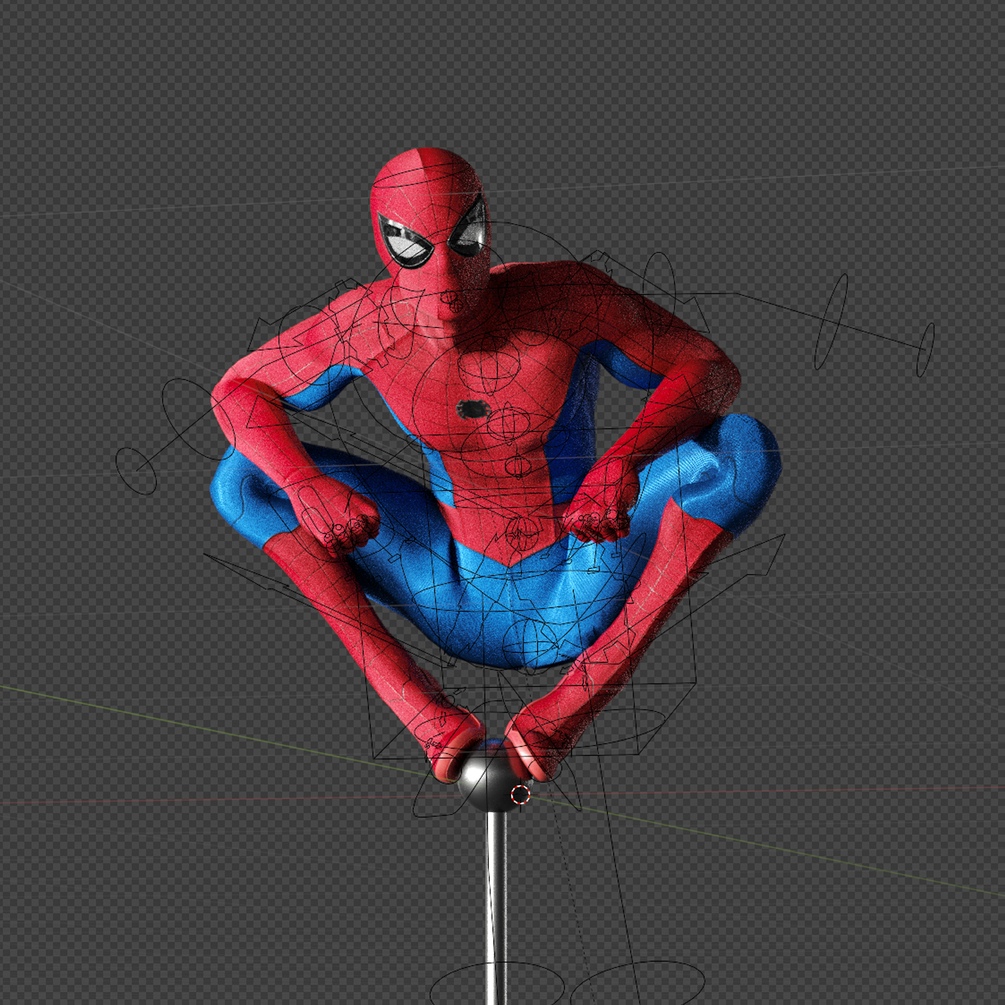Select the clenched fist on the viewer's left
The width and height of the screenshot is (1005, 1005).
pyautogui.click(x=336, y=516)
